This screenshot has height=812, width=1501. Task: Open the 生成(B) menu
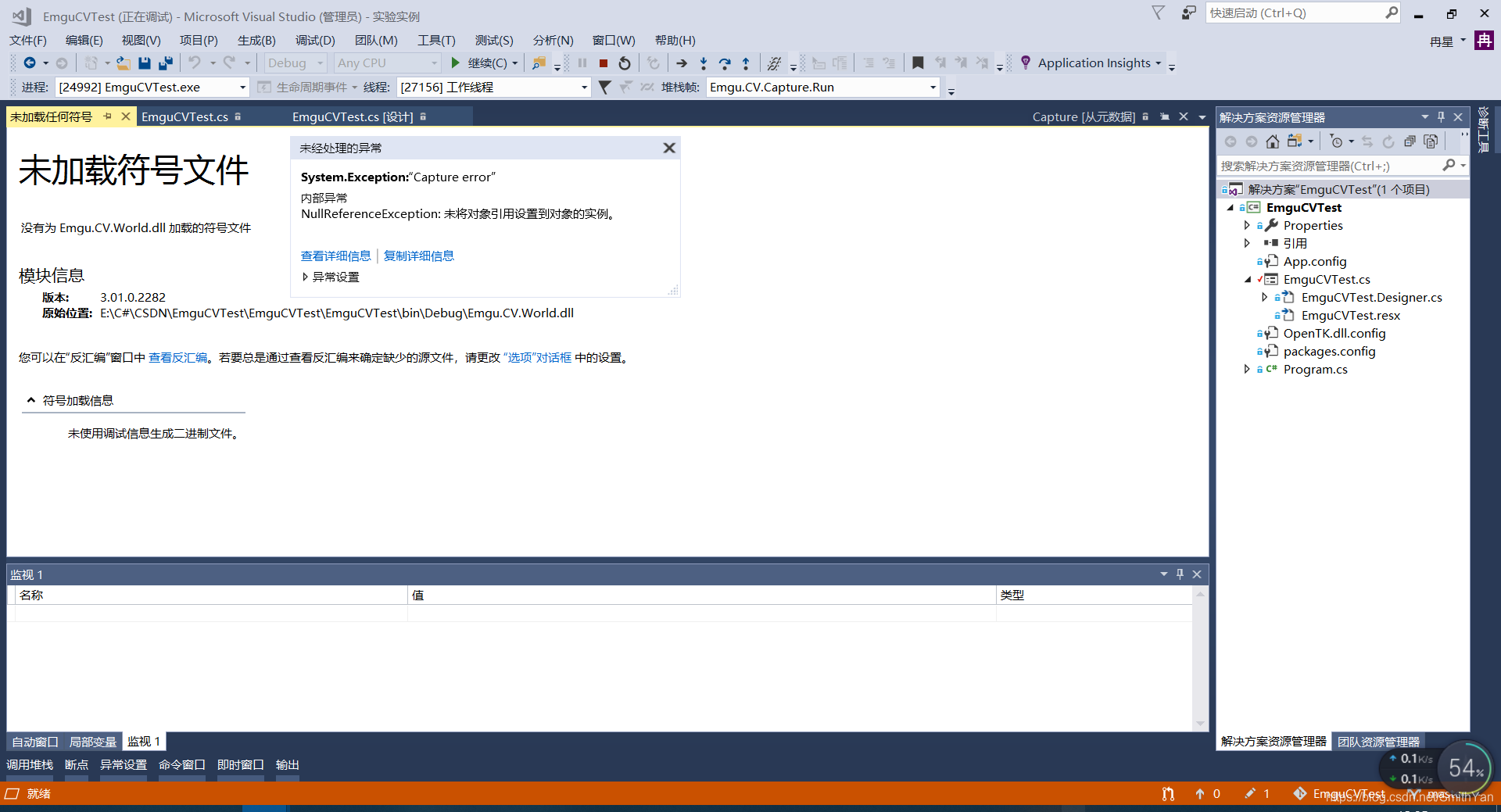click(256, 40)
